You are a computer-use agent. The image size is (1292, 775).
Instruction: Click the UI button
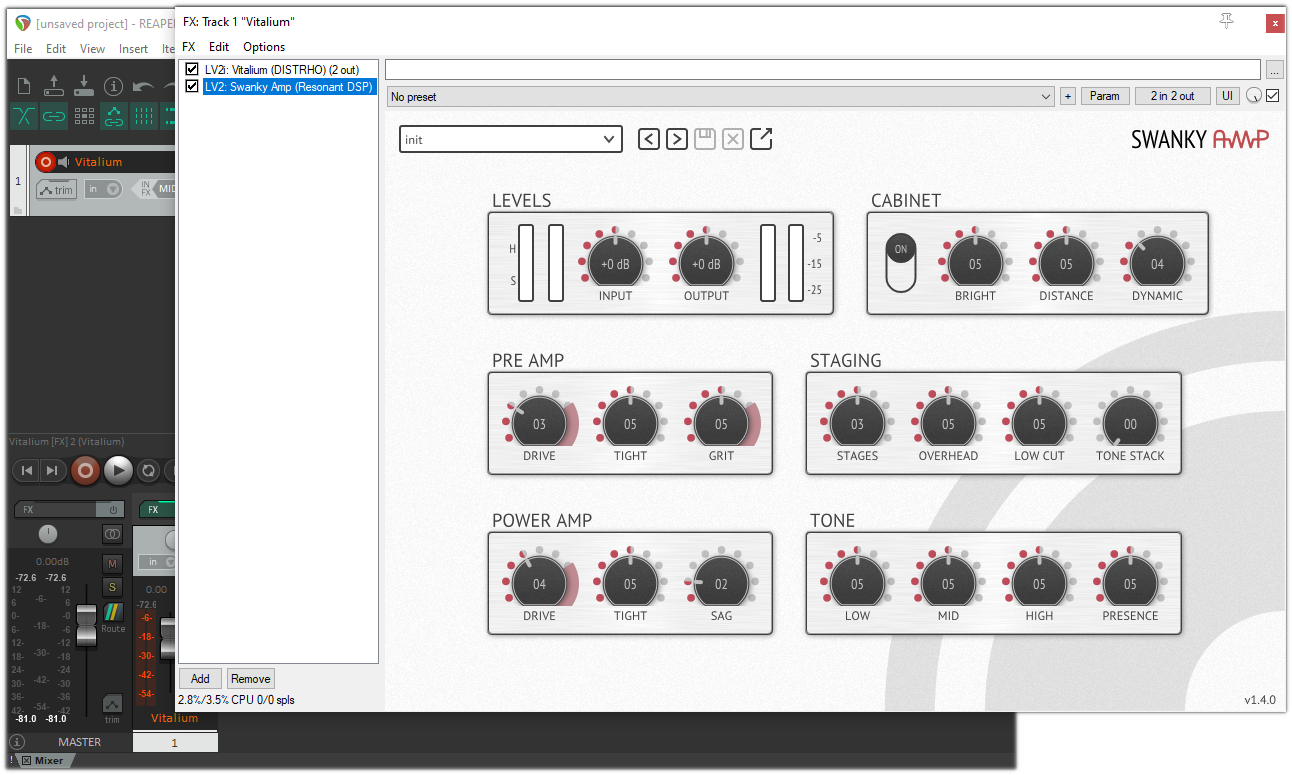[1227, 96]
